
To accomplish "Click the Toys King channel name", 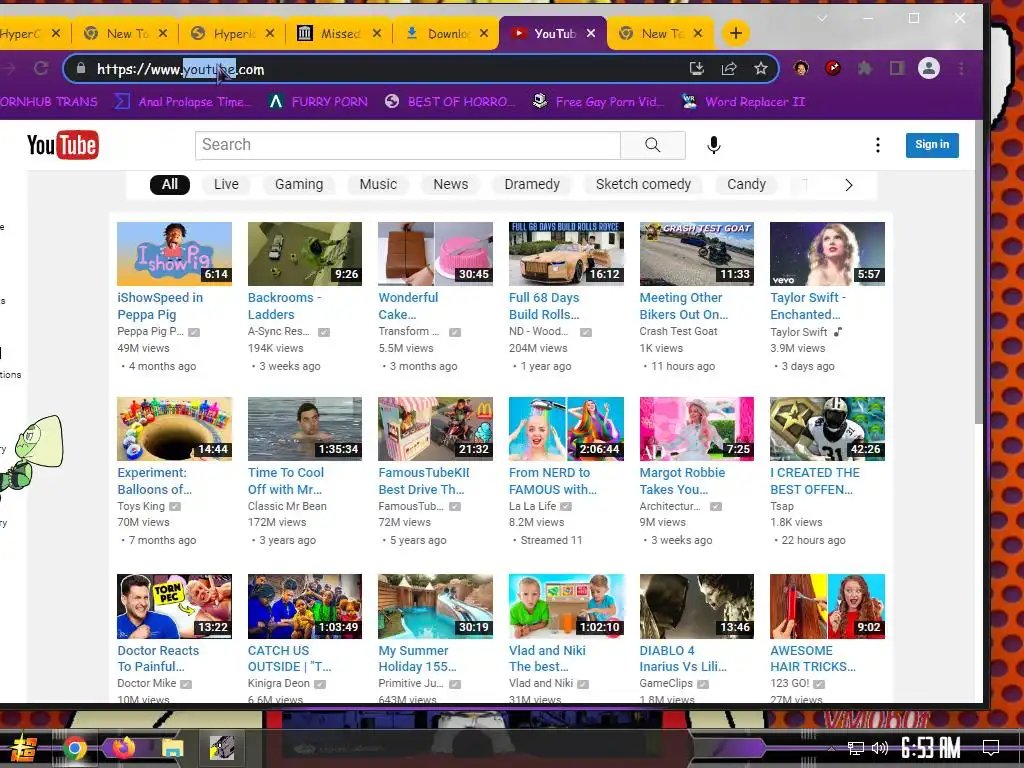I will [141, 506].
